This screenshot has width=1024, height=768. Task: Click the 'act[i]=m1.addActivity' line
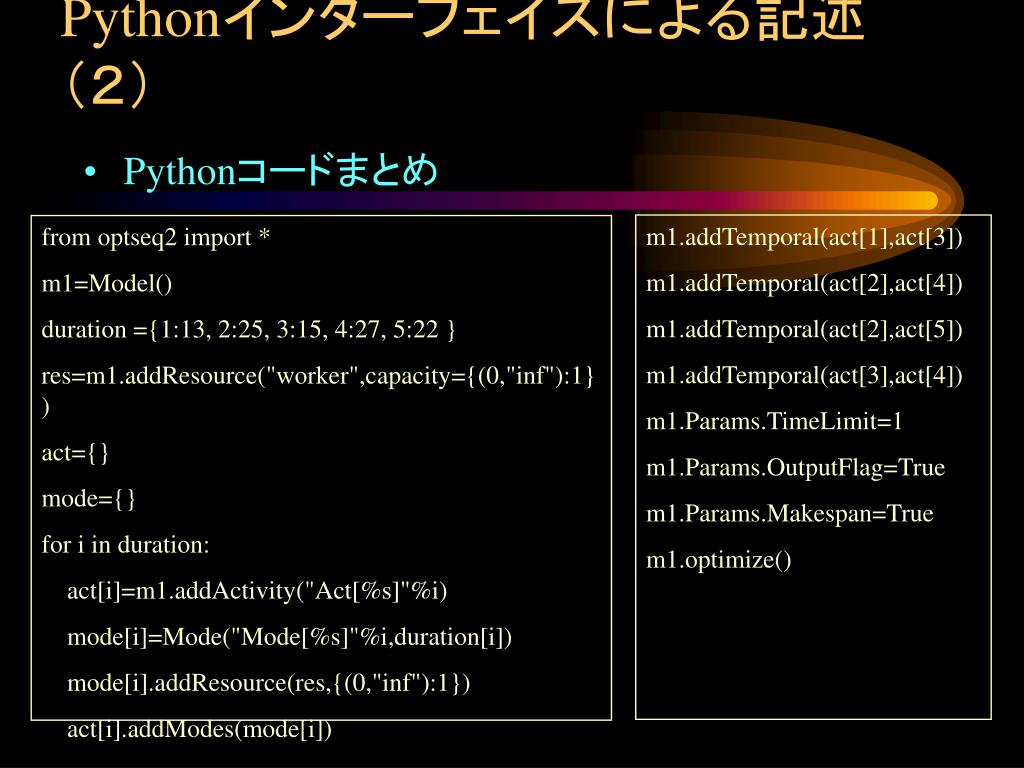(x=257, y=591)
